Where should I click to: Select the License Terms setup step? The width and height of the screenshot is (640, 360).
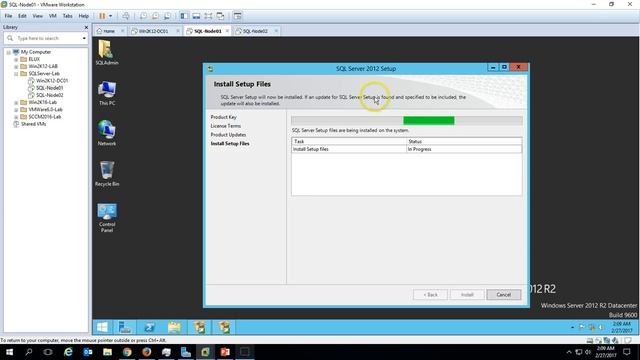(x=225, y=126)
